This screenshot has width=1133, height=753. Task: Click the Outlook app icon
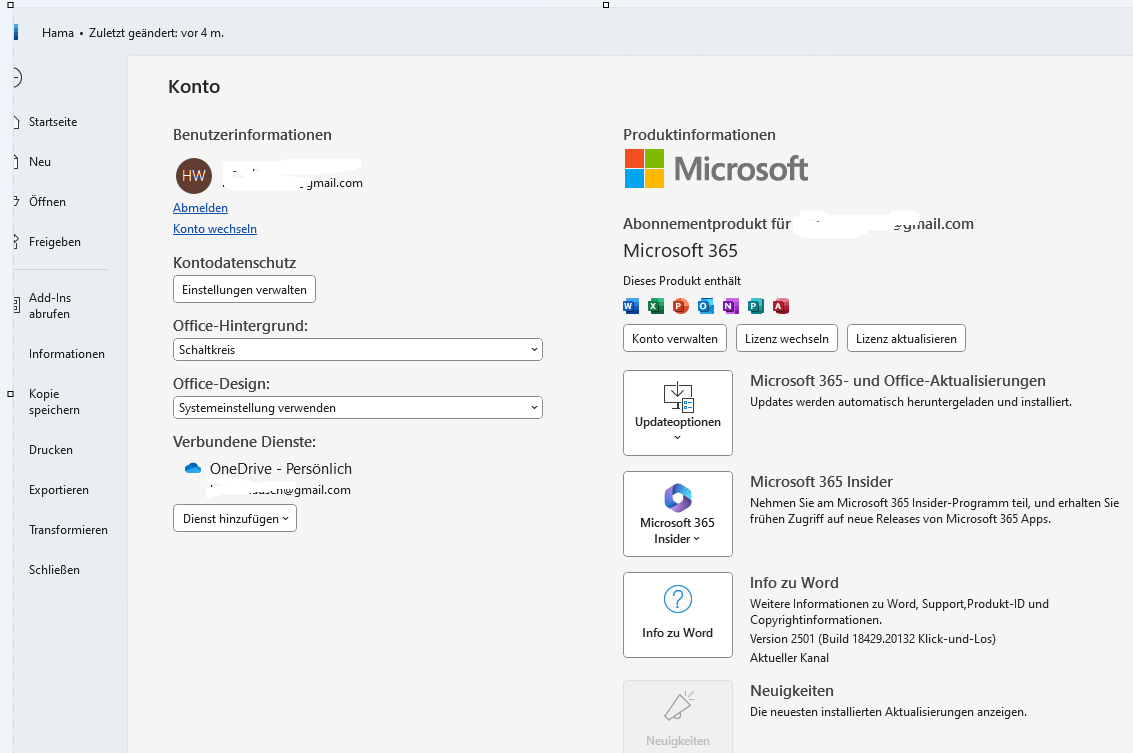(705, 306)
